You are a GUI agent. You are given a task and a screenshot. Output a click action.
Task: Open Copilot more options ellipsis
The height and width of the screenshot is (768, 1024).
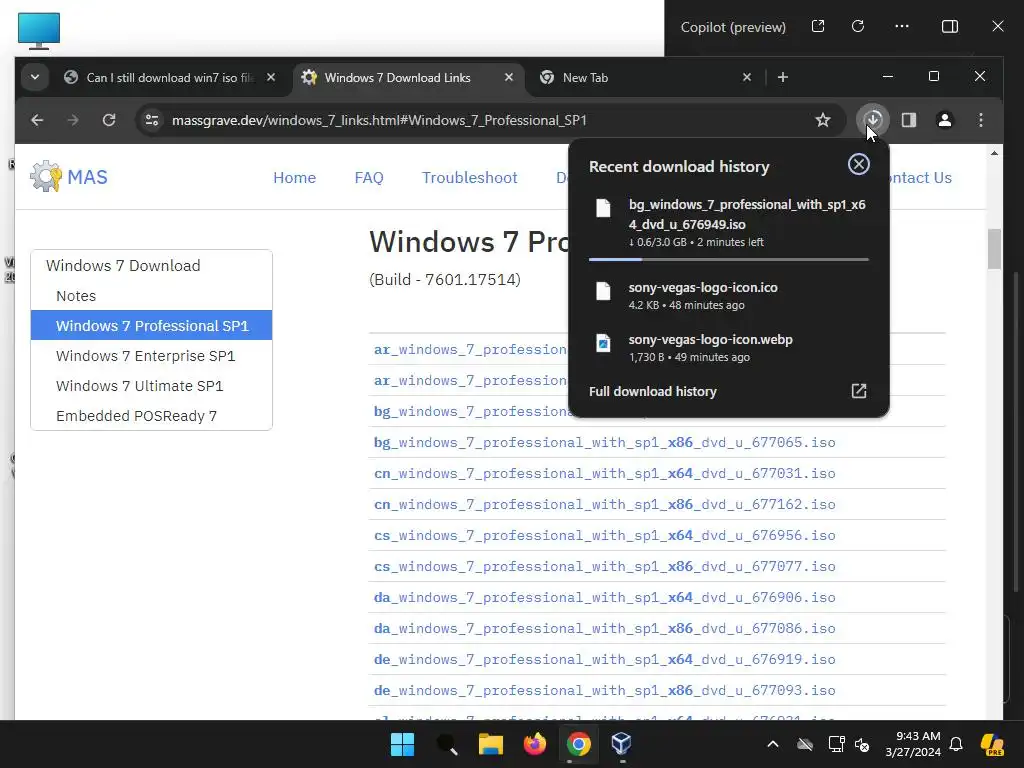(x=902, y=26)
